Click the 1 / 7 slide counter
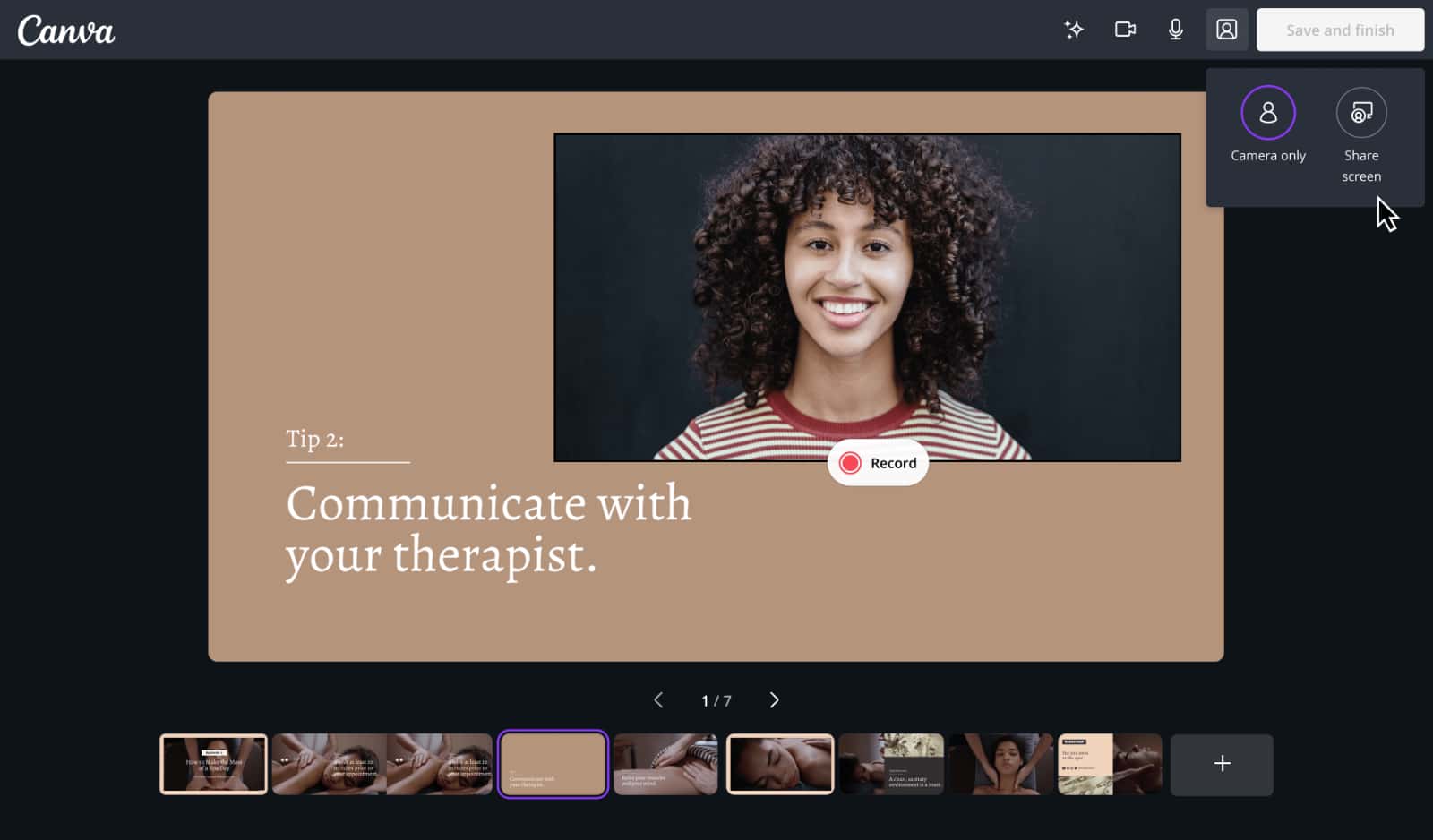The height and width of the screenshot is (840, 1433). [716, 700]
